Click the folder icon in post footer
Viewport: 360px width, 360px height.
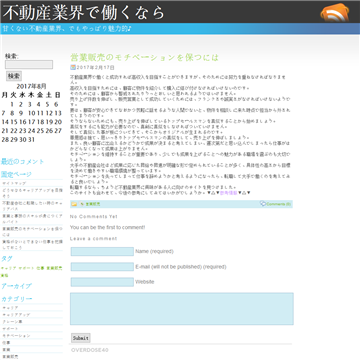click(x=74, y=204)
